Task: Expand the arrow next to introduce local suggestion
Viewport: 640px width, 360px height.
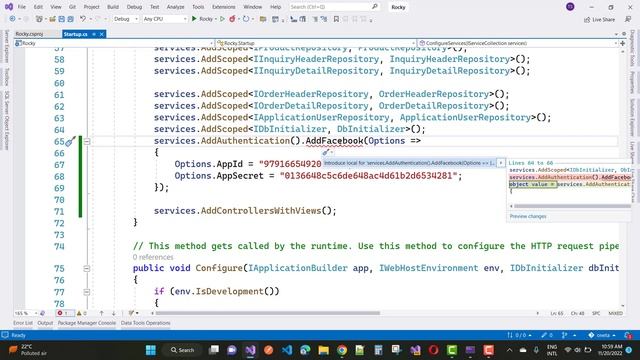Action: (x=501, y=163)
